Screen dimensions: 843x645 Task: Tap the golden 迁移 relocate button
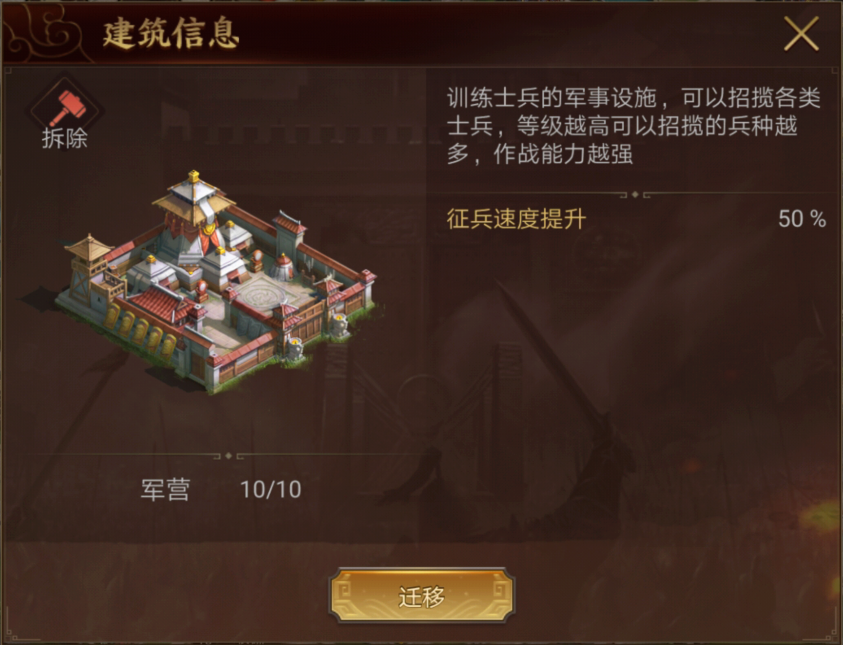(x=422, y=596)
